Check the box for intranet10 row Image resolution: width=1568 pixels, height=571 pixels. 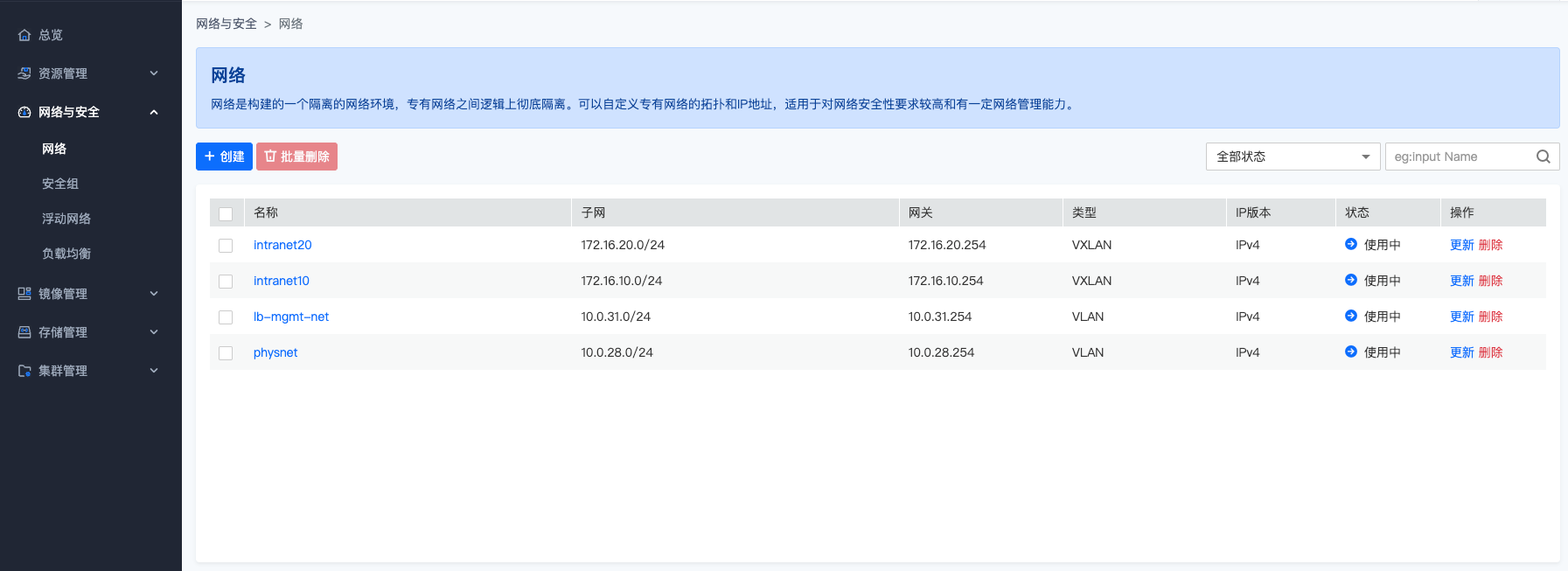pyautogui.click(x=226, y=282)
